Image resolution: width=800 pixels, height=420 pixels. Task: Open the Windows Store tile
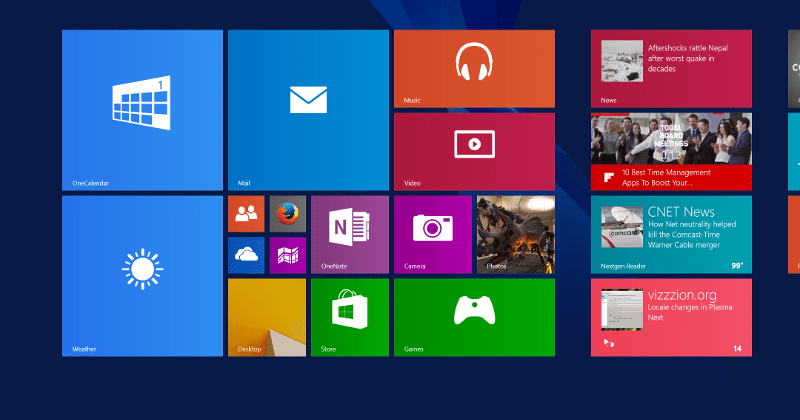[x=349, y=317]
